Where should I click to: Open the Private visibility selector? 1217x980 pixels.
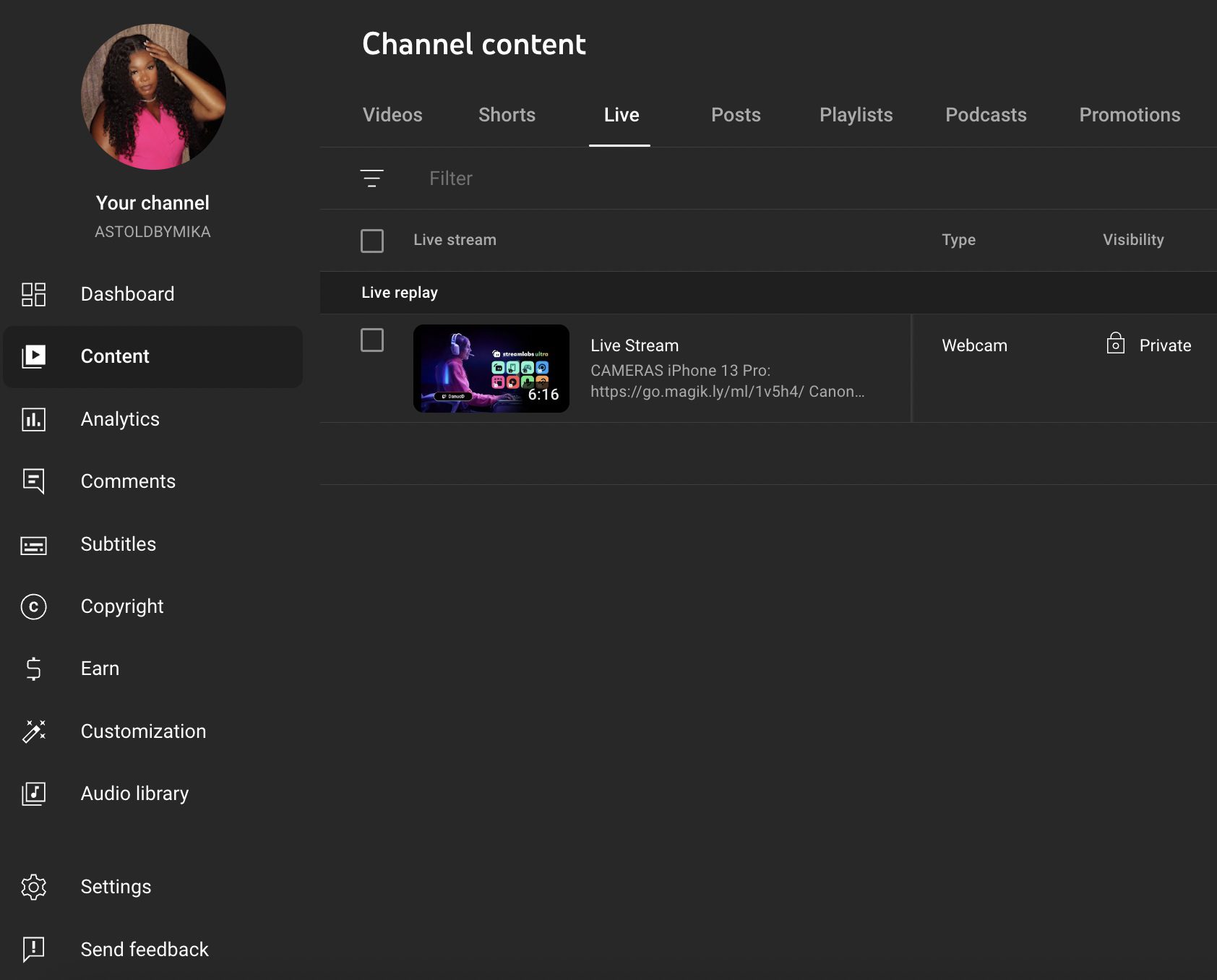tap(1149, 345)
